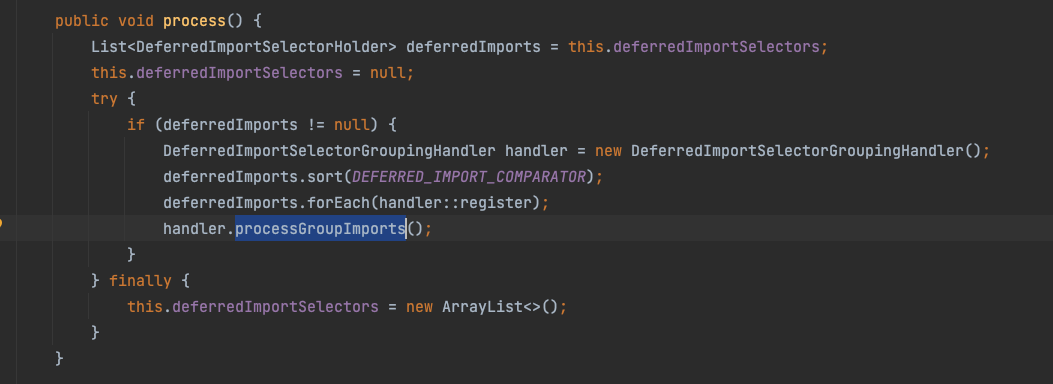Click the List<DeferredImportSelectorHolder> type
1053x384 pixels.
(244, 47)
